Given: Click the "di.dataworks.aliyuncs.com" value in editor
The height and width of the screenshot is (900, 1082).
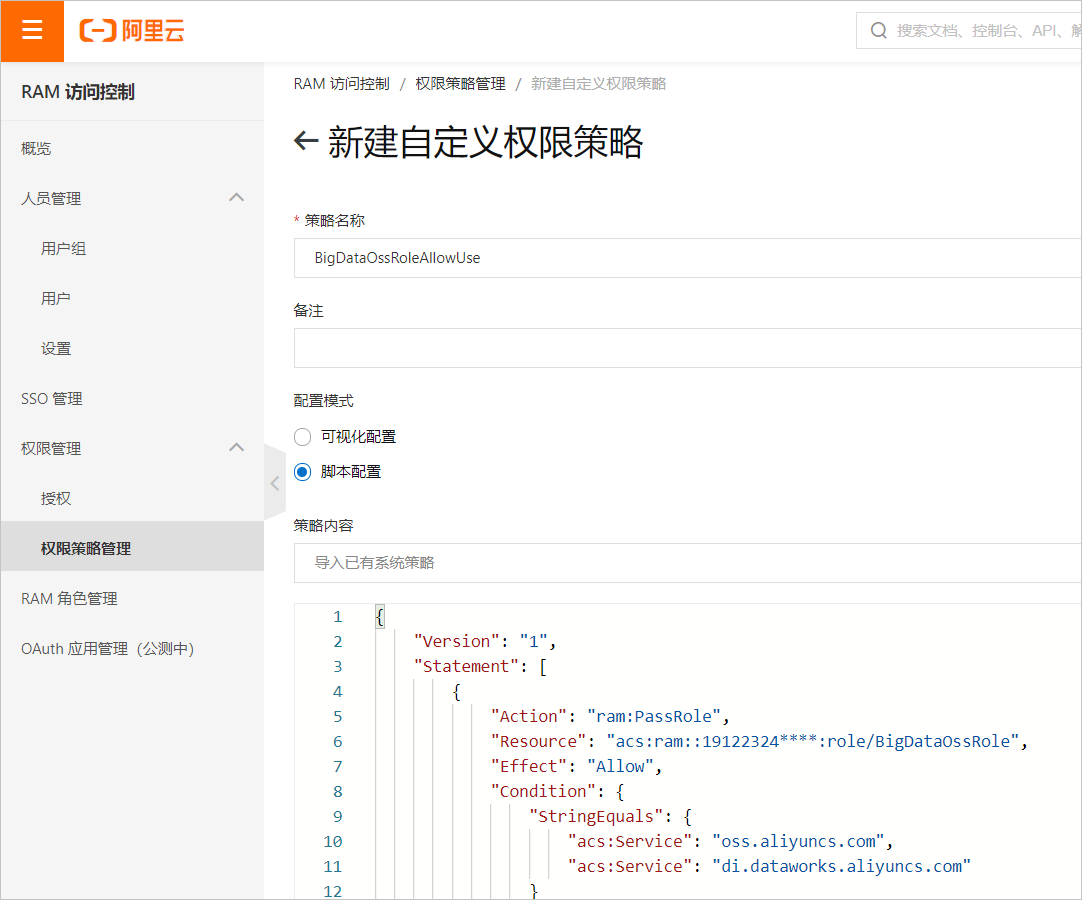Looking at the screenshot, I should coord(841,866).
